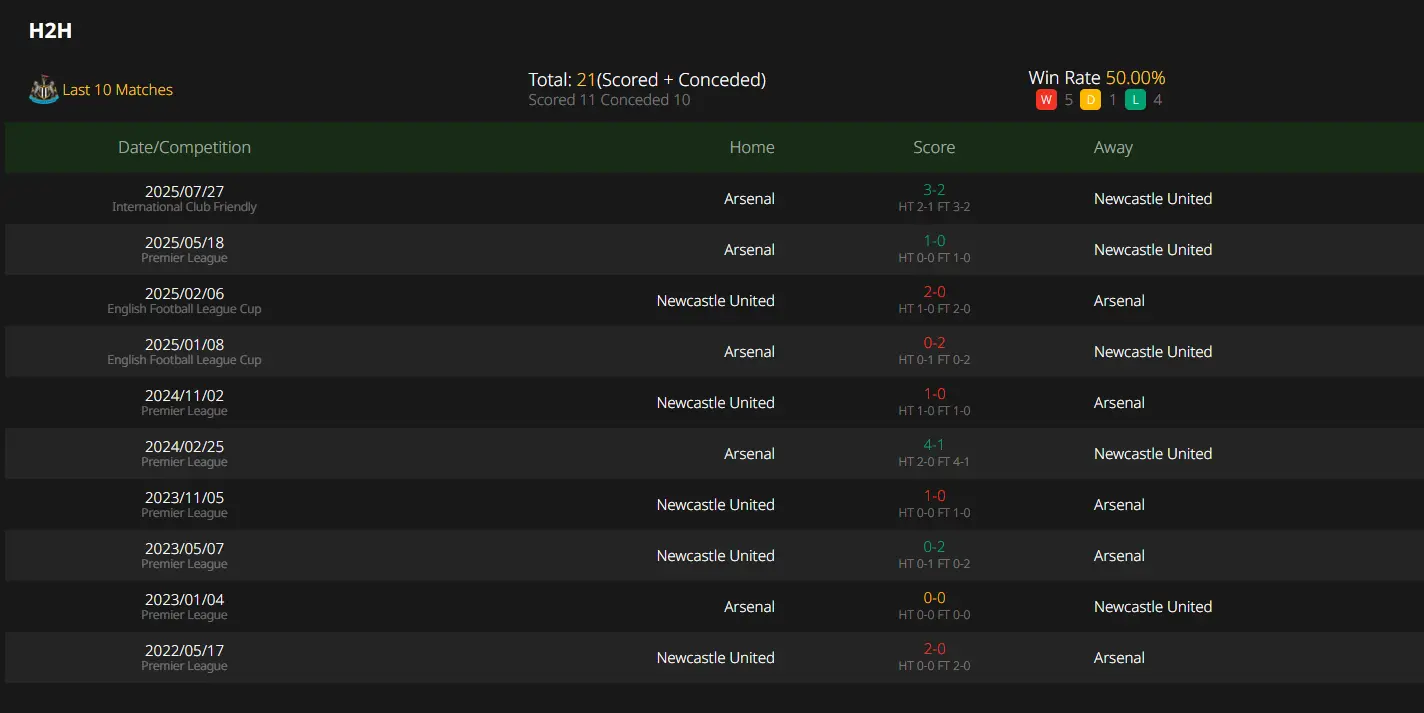
Task: Click the Total 21 goals summary
Action: (x=647, y=80)
